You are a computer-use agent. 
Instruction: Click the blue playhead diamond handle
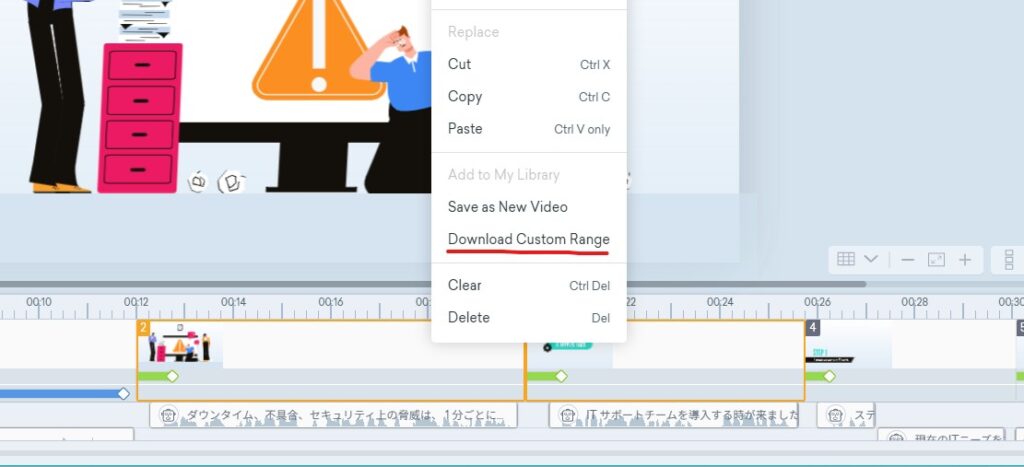point(123,394)
